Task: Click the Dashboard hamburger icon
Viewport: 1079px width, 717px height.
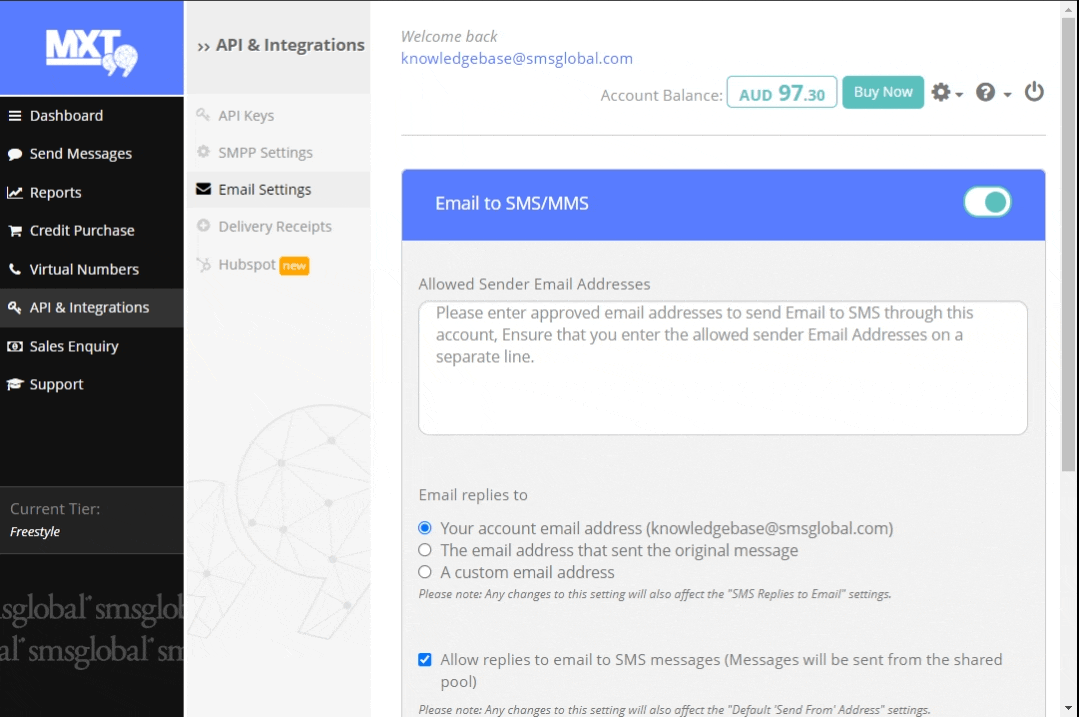Action: point(15,116)
